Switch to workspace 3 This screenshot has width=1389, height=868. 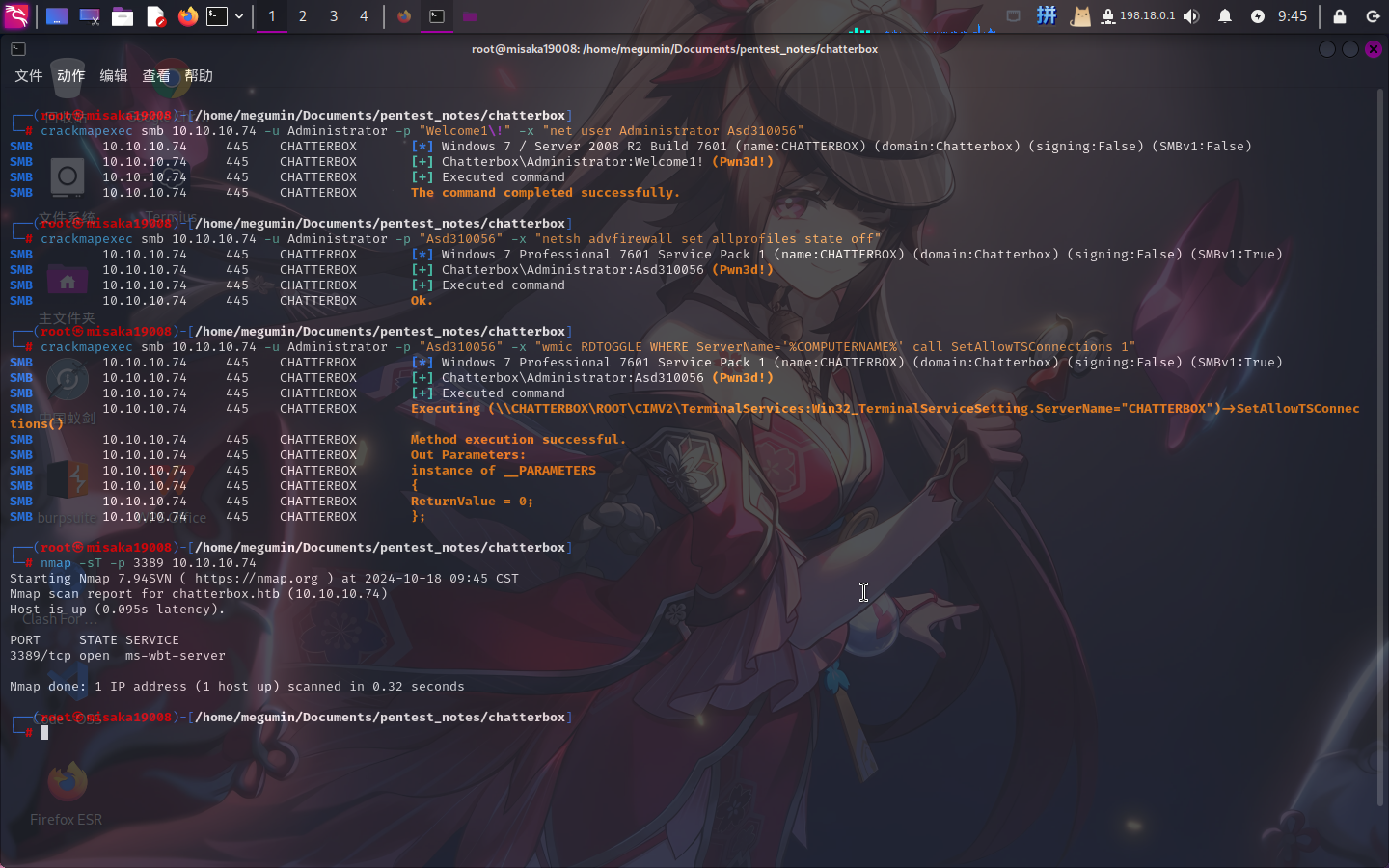[x=334, y=16]
